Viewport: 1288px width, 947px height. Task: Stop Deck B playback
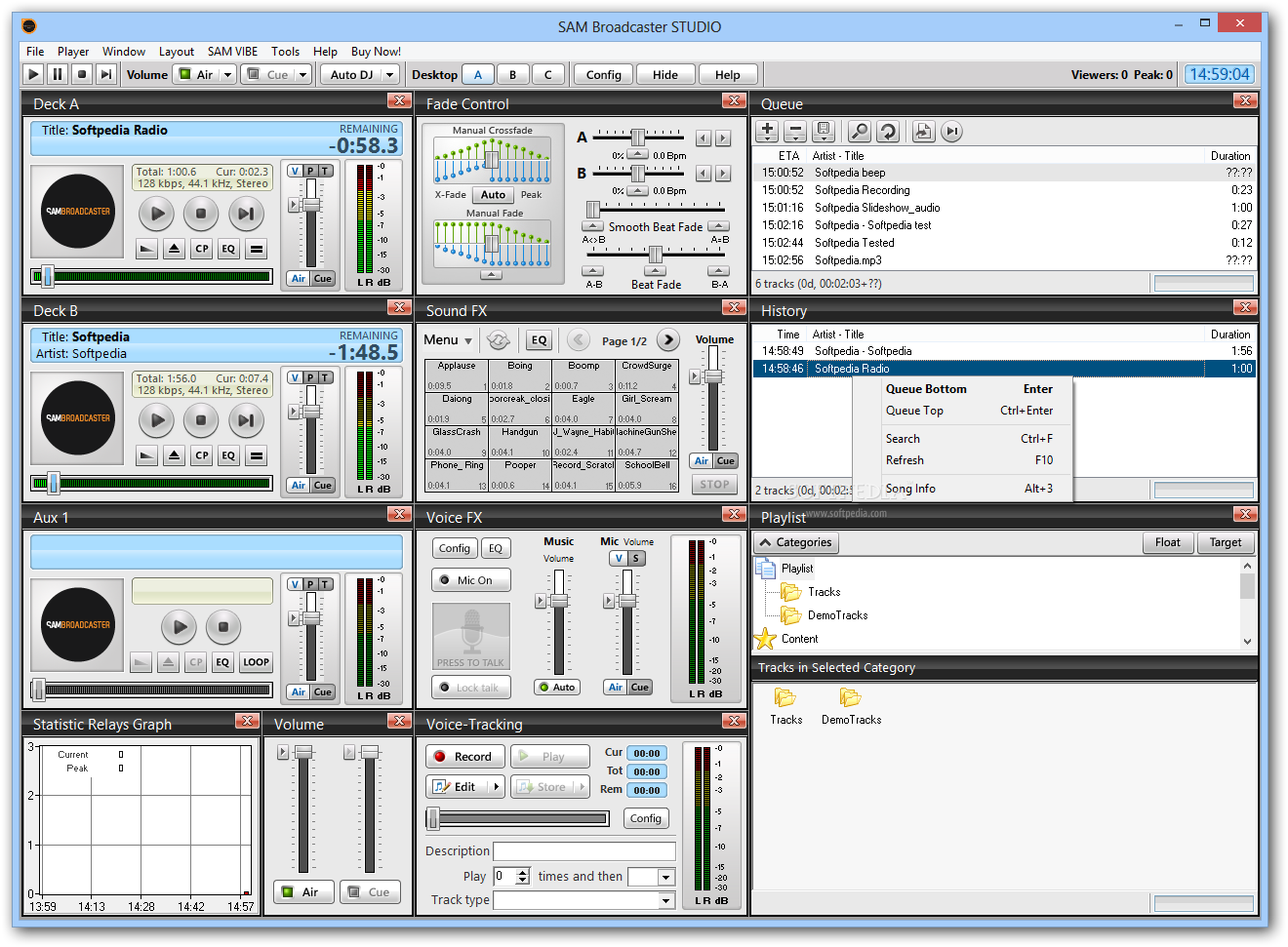(201, 419)
